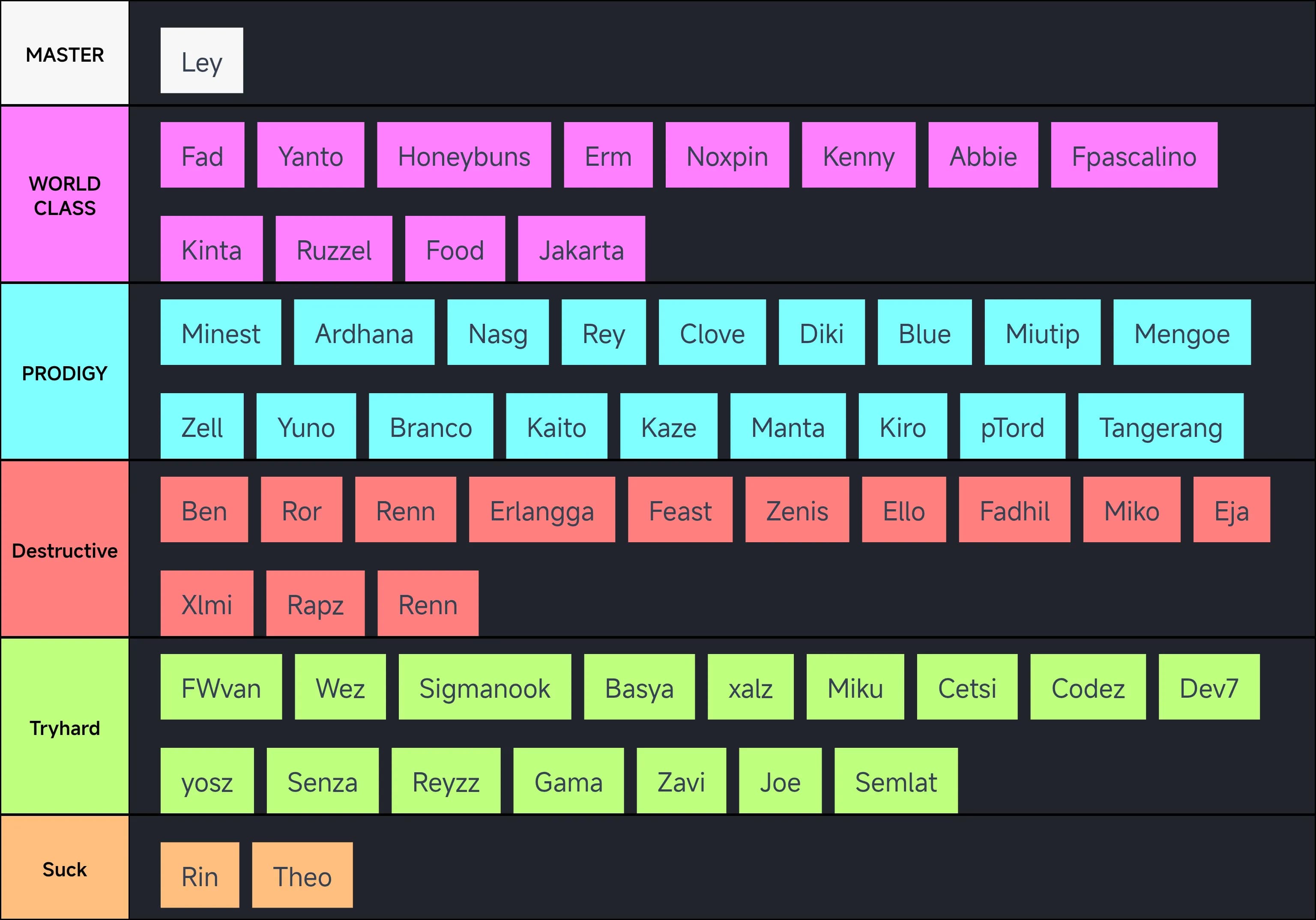Click the Tangerang name tile
The width and height of the screenshot is (1316, 920).
point(1160,427)
